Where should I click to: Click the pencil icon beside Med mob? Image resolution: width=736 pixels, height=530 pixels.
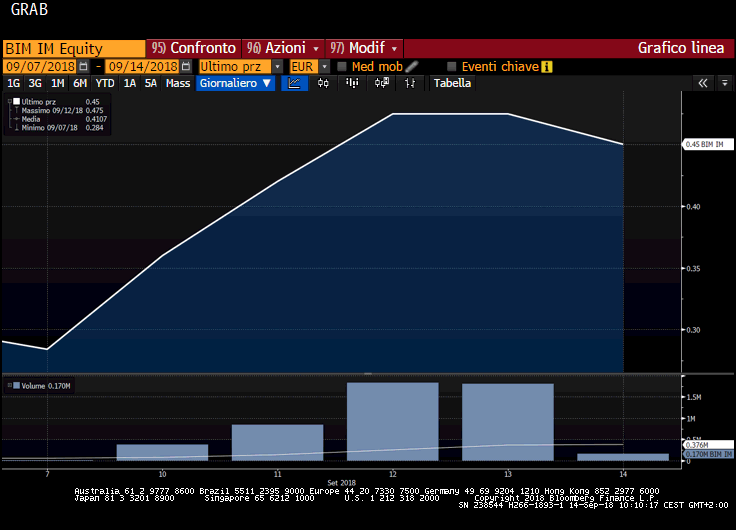[x=412, y=66]
